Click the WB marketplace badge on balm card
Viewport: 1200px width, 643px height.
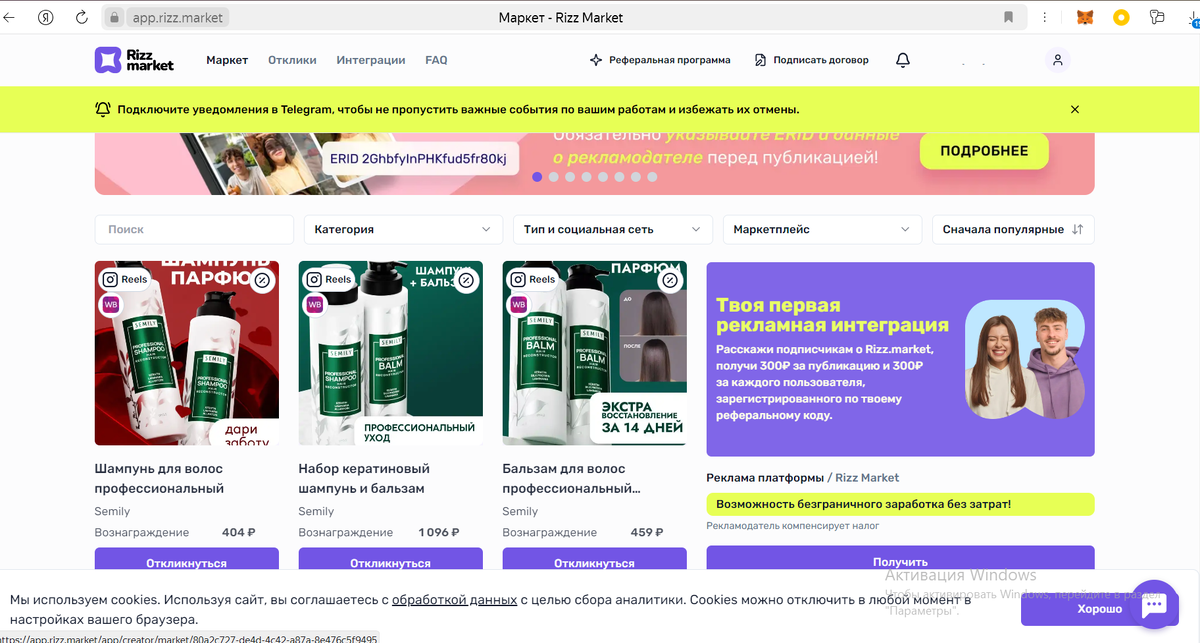(x=518, y=304)
